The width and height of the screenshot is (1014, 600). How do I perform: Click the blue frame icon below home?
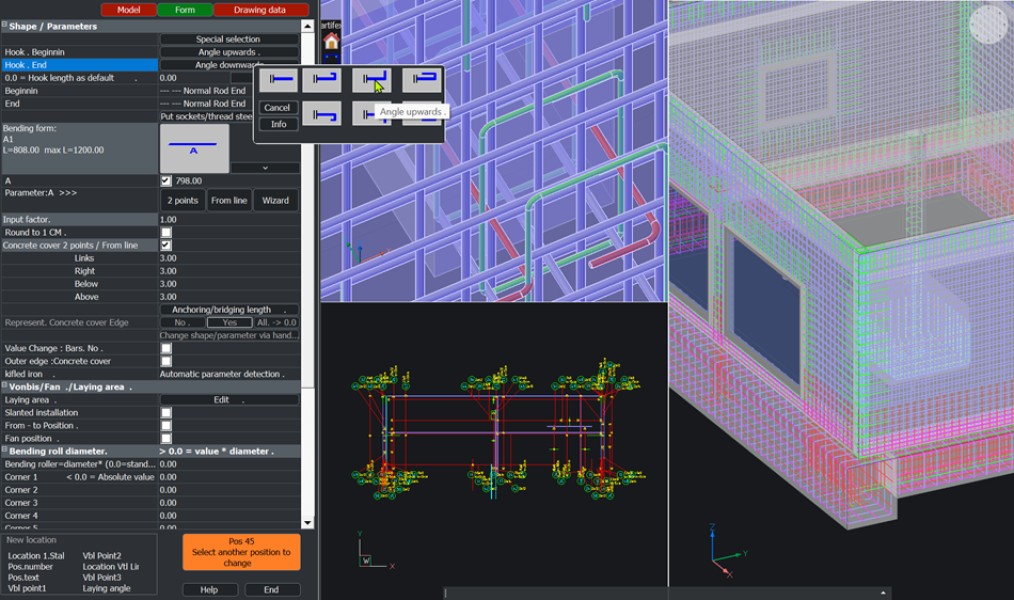point(331,58)
